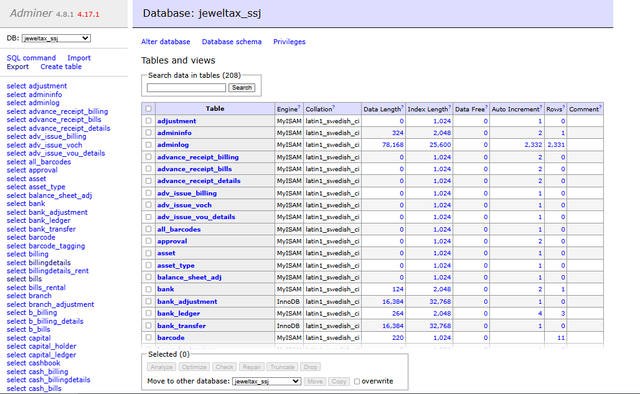
Task: Check the barcode row checkbox
Action: tap(148, 338)
